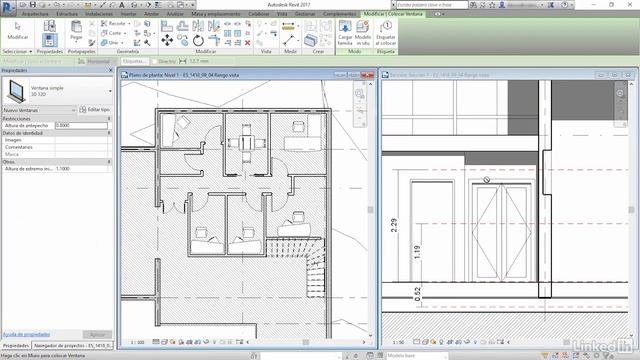640x360 pixels.
Task: Click the Open folder icon in quick access toolbar
Action: [23, 5]
